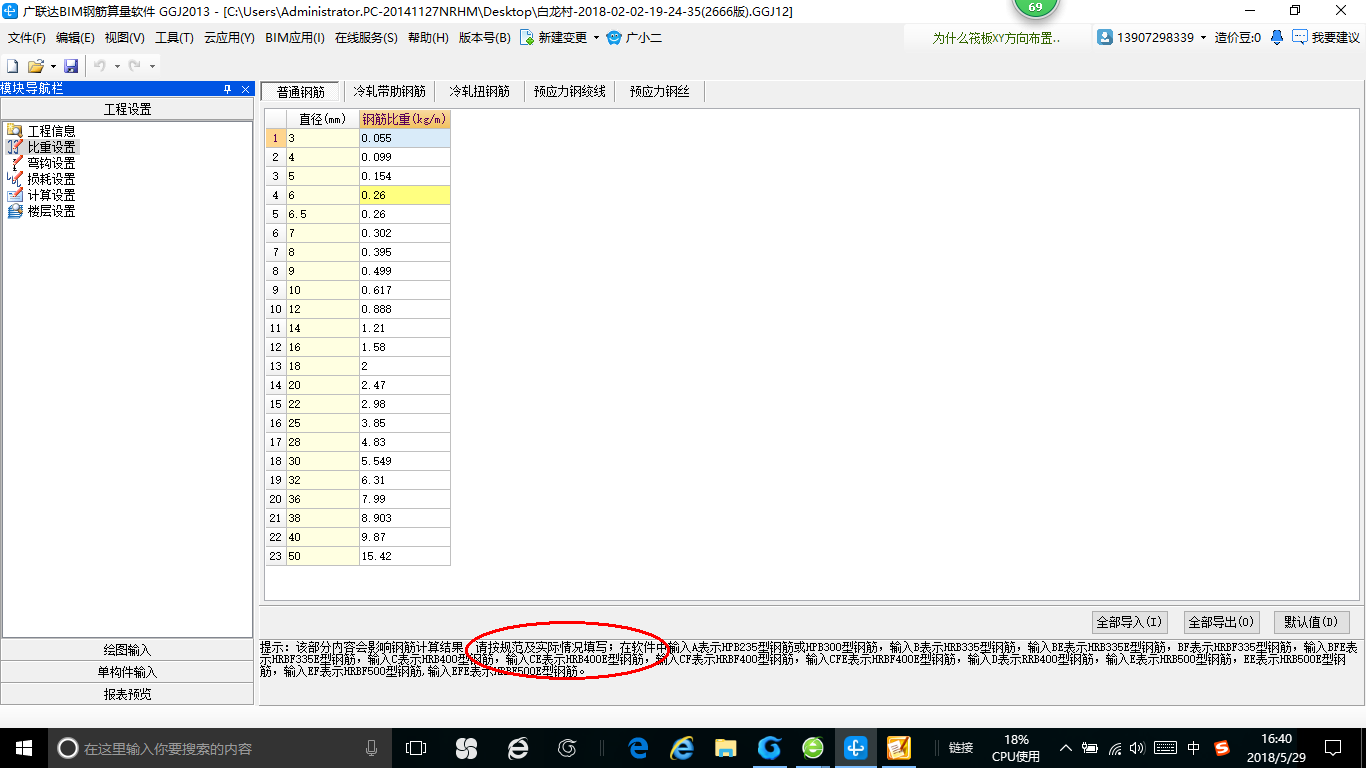The height and width of the screenshot is (768, 1366).
Task: Switch to the 预应力钢绞线 tab
Action: 569,91
